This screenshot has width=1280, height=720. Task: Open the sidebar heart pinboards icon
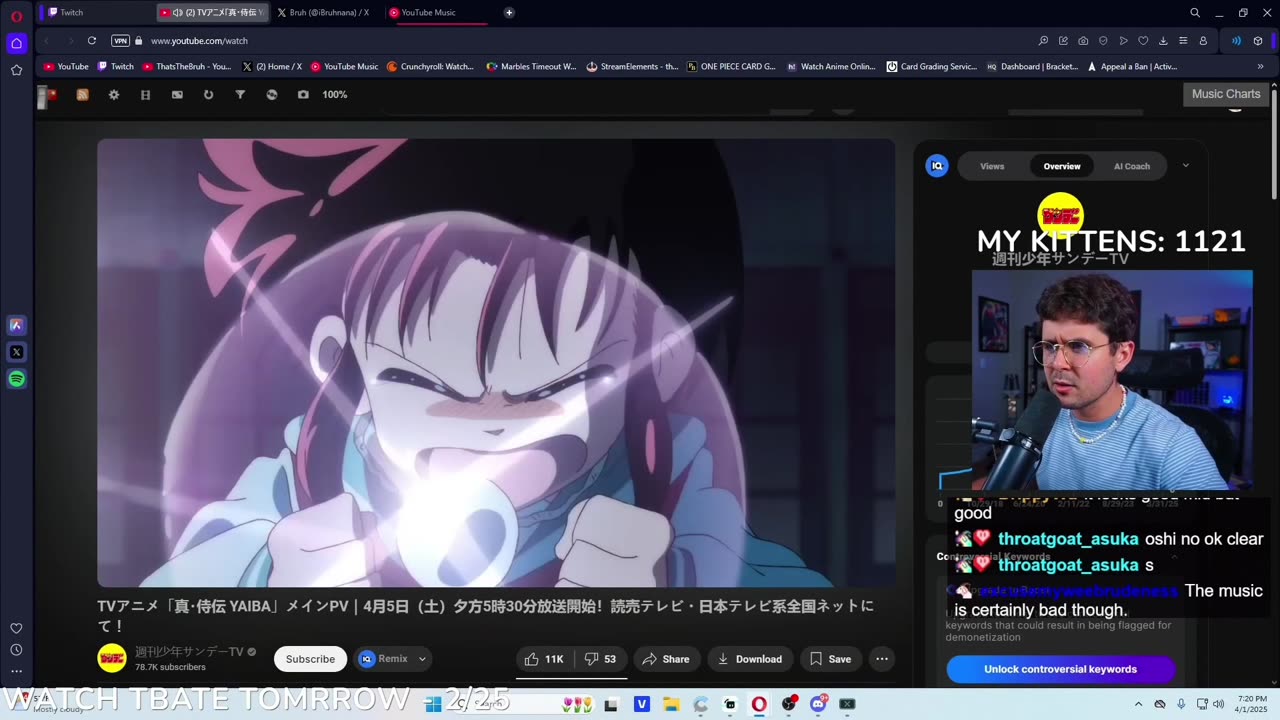click(x=16, y=628)
